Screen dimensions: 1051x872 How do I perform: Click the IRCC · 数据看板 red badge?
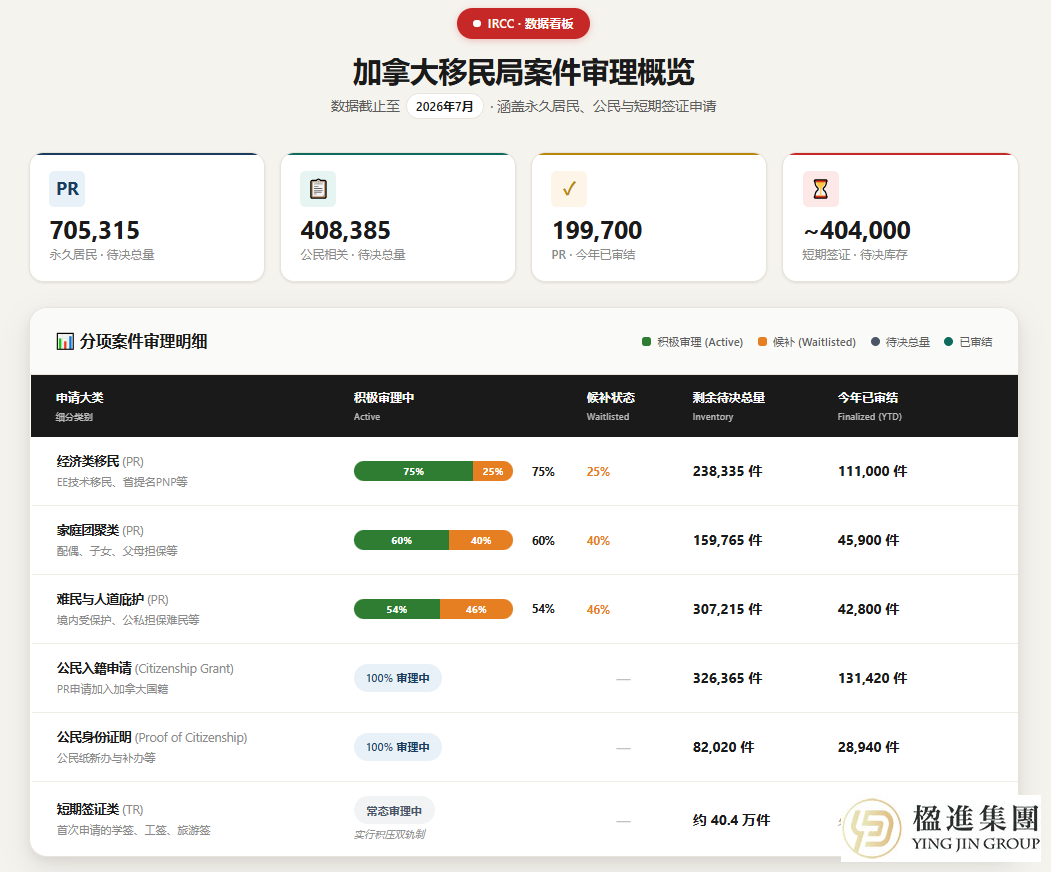point(523,23)
